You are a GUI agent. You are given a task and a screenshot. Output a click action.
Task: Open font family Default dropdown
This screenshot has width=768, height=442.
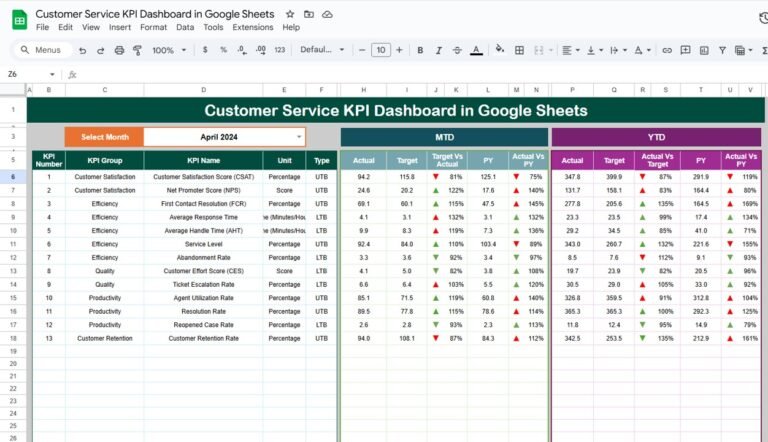pyautogui.click(x=322, y=49)
